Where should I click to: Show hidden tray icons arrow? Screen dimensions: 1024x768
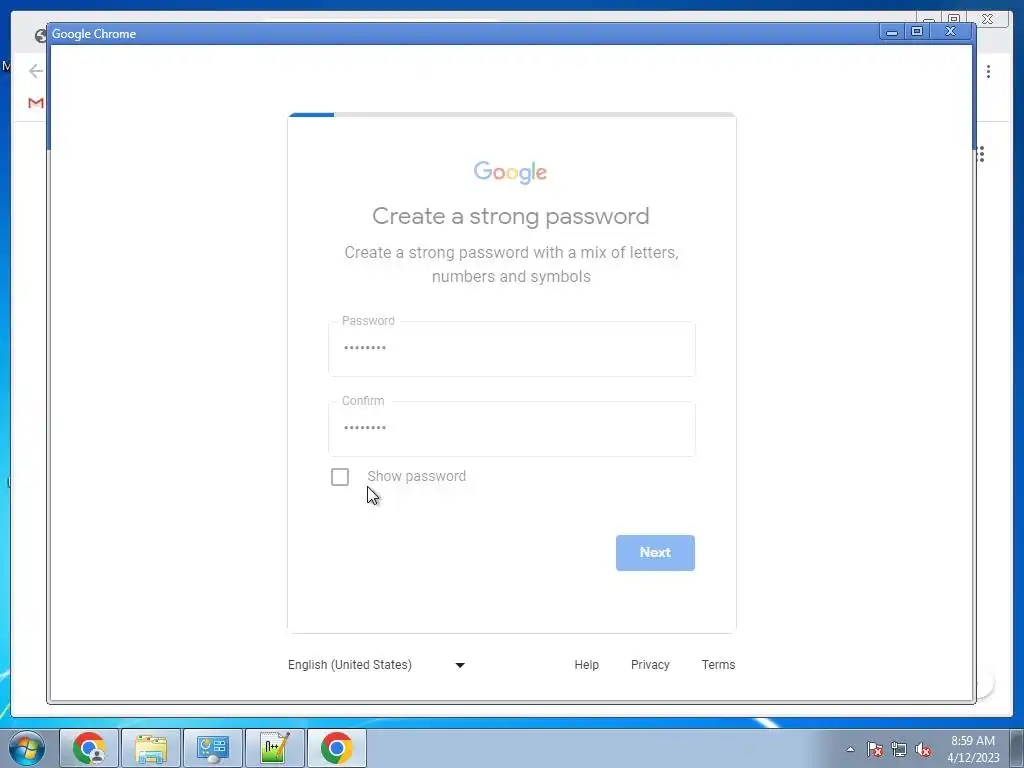click(x=850, y=749)
